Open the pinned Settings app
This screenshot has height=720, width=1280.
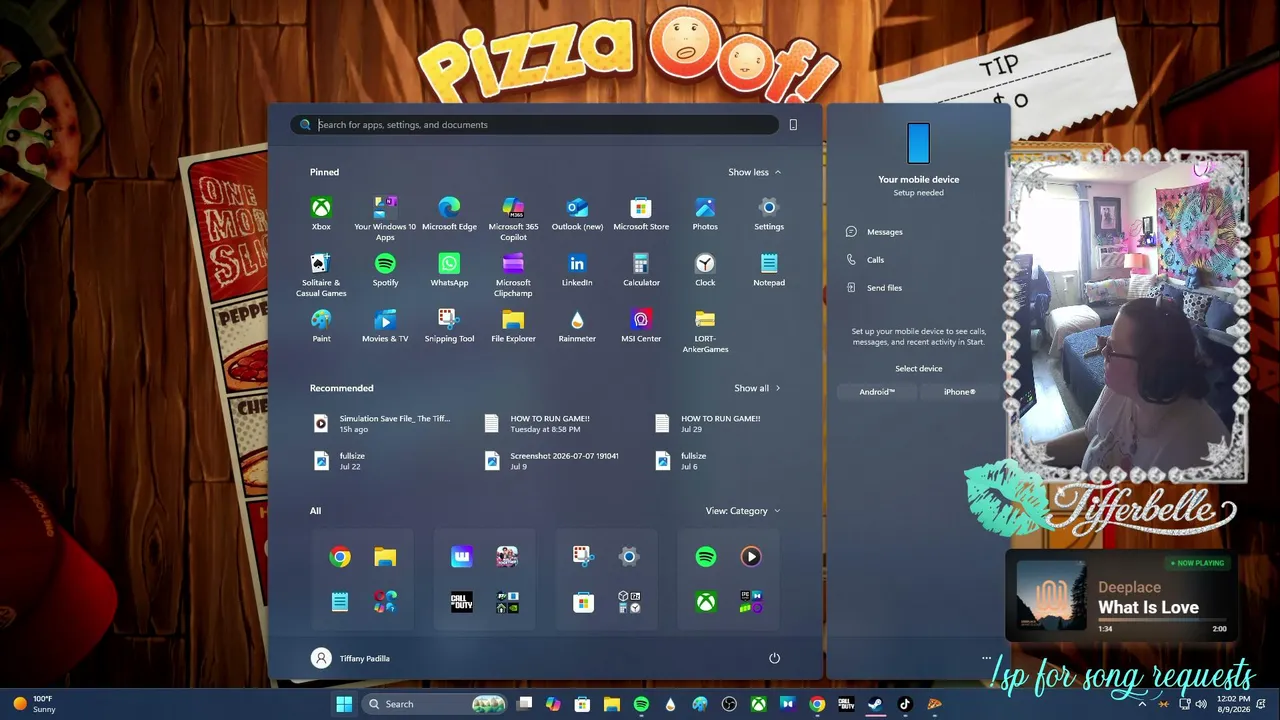[x=769, y=213]
